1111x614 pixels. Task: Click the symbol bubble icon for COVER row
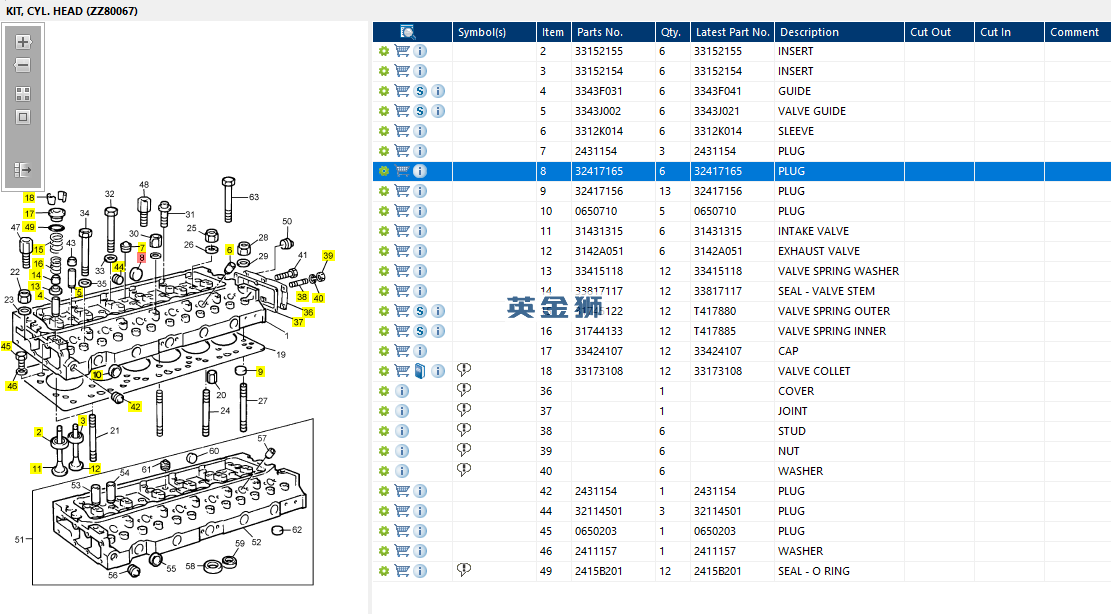pos(464,390)
